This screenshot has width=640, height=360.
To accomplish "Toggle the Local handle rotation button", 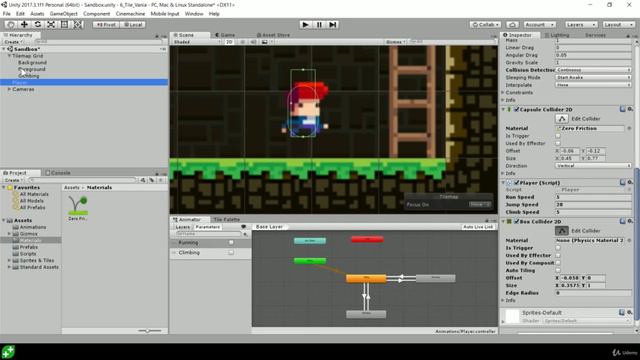I will tap(133, 24).
